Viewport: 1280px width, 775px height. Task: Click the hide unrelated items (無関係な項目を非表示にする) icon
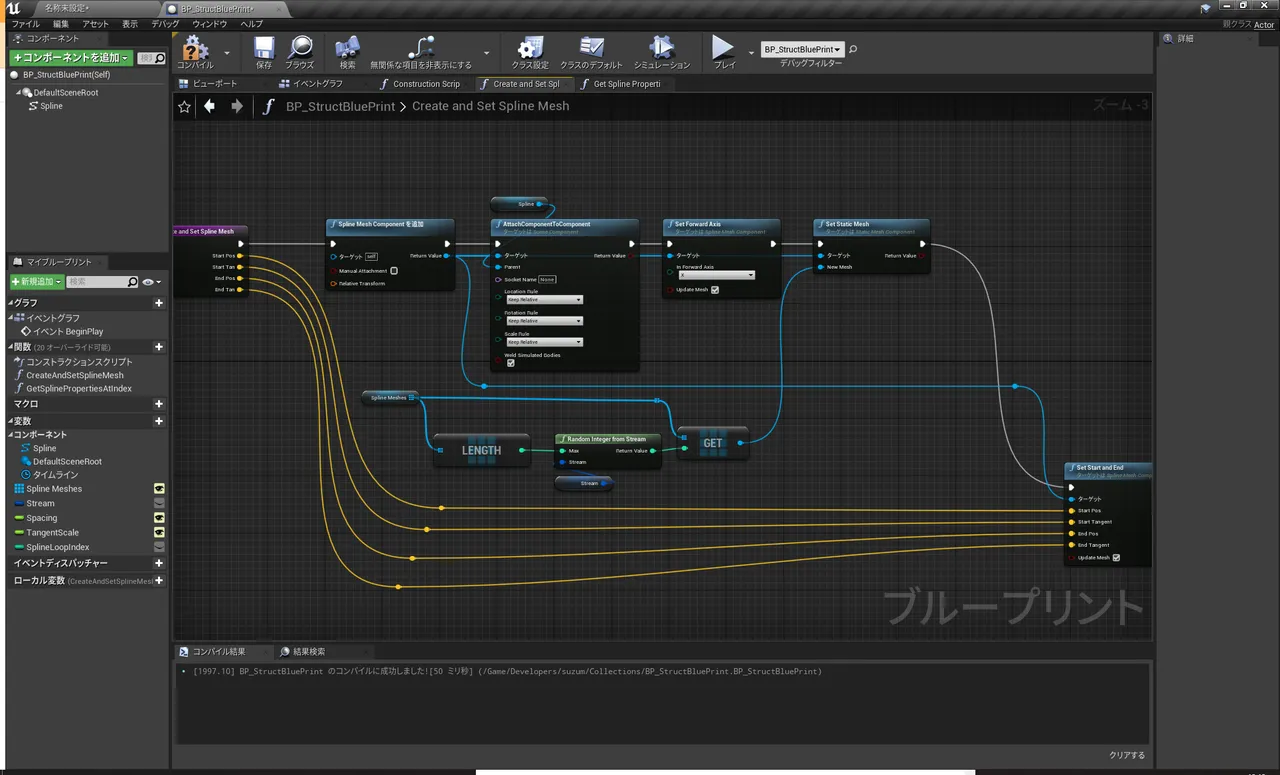pyautogui.click(x=421, y=47)
